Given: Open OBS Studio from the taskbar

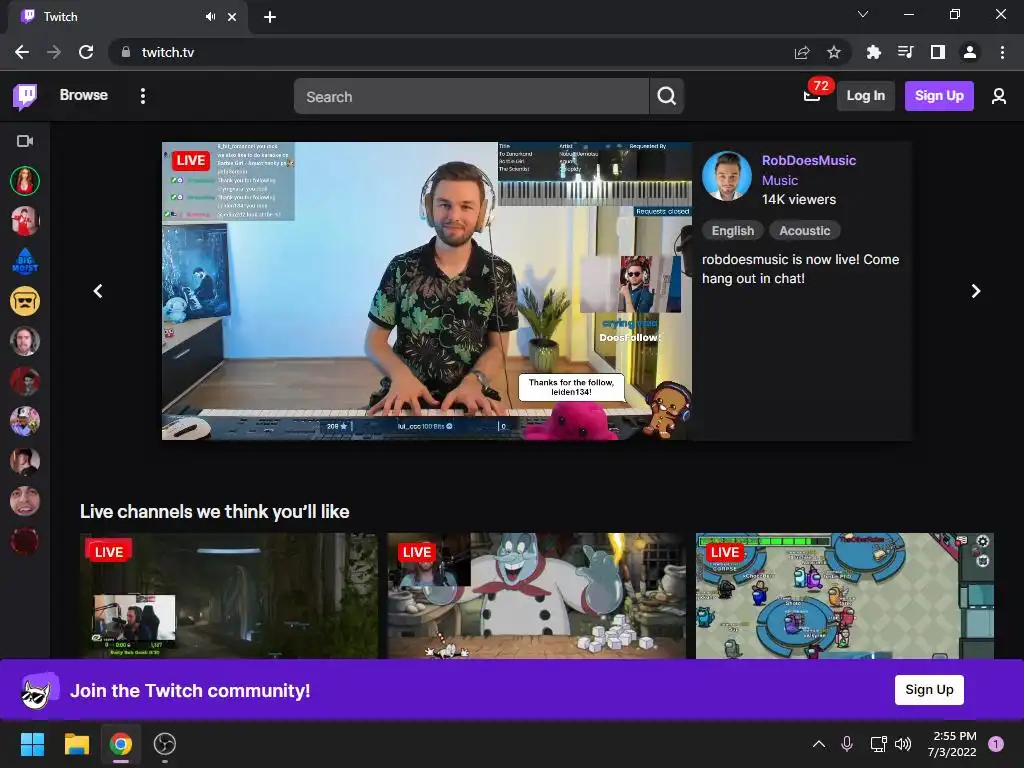Looking at the screenshot, I should [165, 744].
